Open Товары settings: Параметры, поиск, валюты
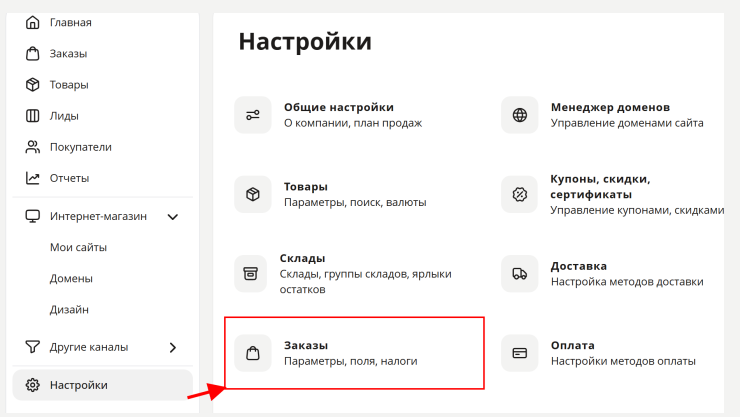Viewport: 740px width, 417px height. 330,194
